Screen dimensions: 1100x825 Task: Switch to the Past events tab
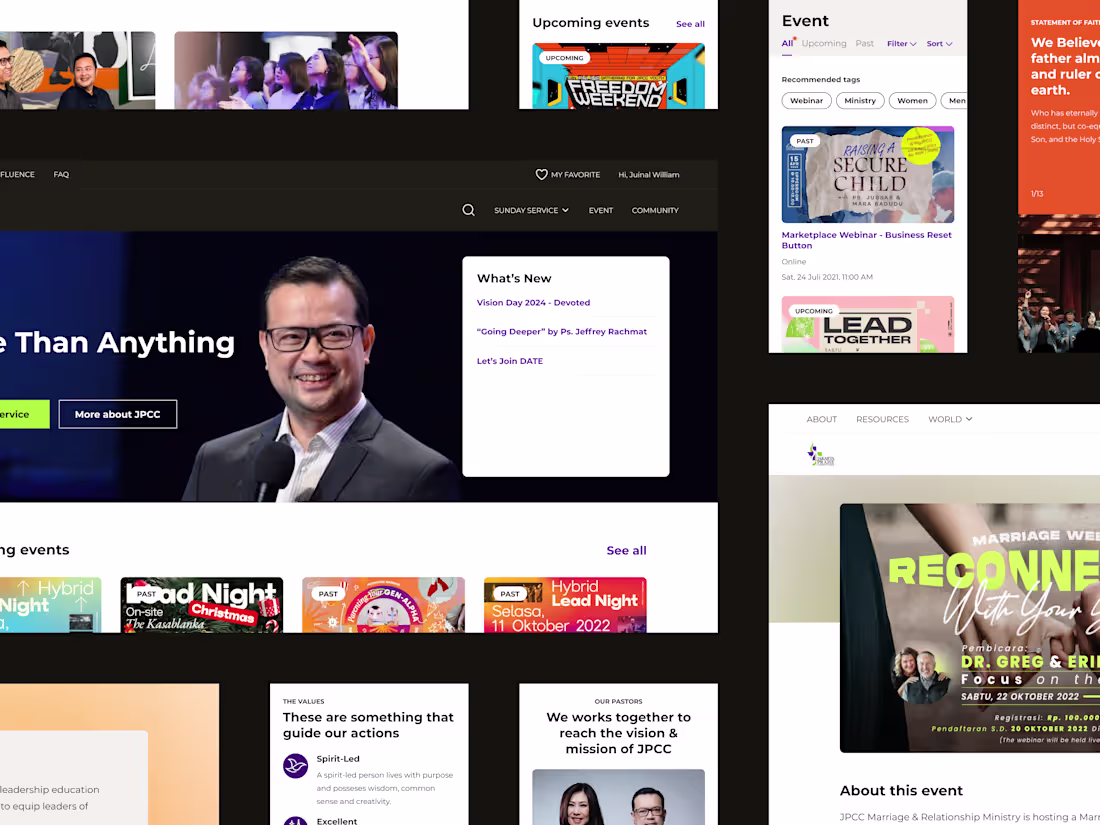tap(864, 43)
